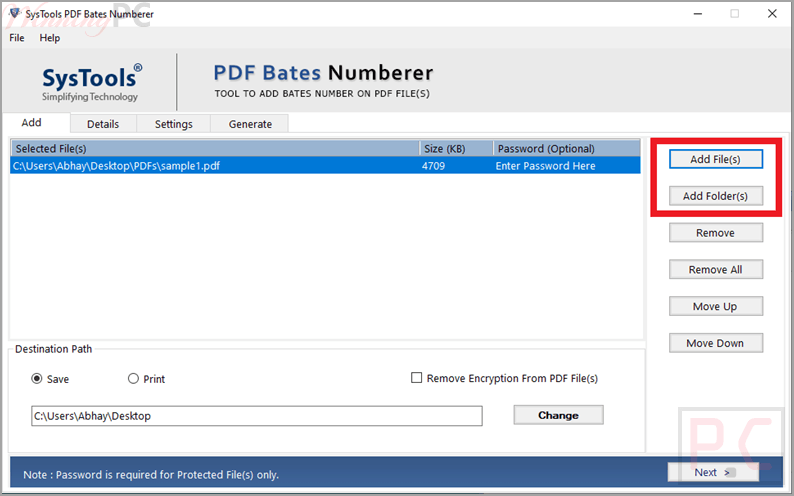Click the Add File(s) button
Screen dimensions: 794x496
tap(716, 159)
